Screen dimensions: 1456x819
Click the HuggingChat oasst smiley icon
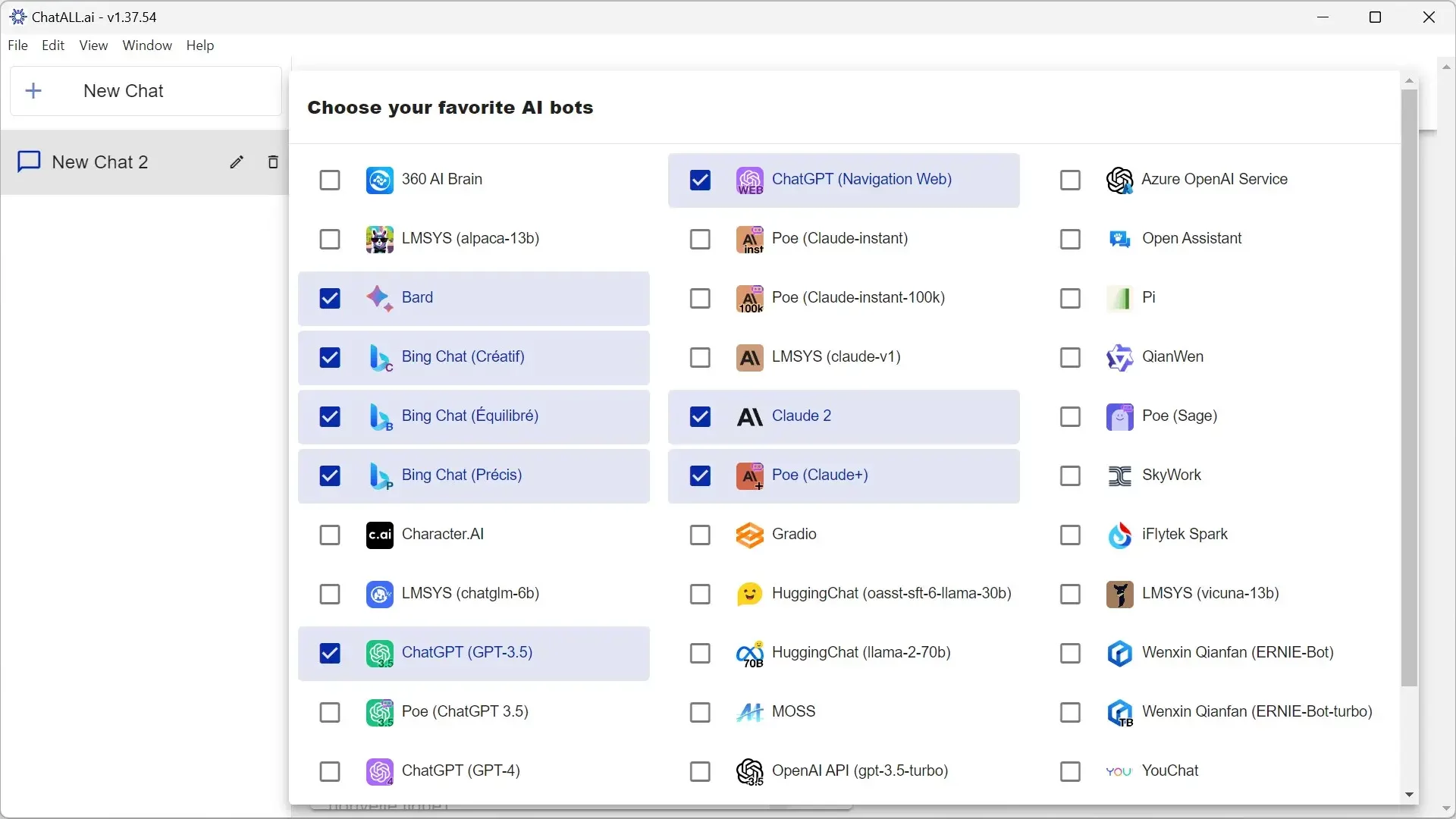pyautogui.click(x=749, y=595)
